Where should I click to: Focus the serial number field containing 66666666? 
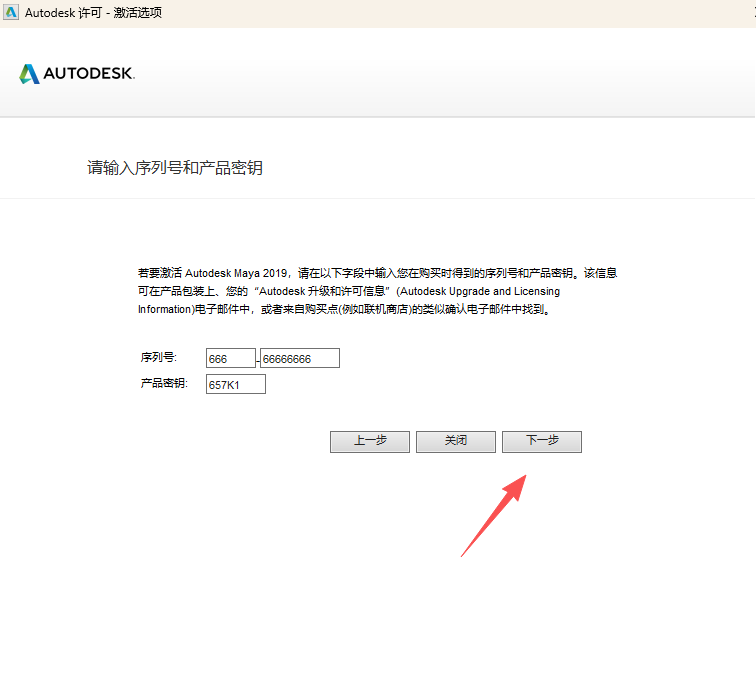pos(300,358)
